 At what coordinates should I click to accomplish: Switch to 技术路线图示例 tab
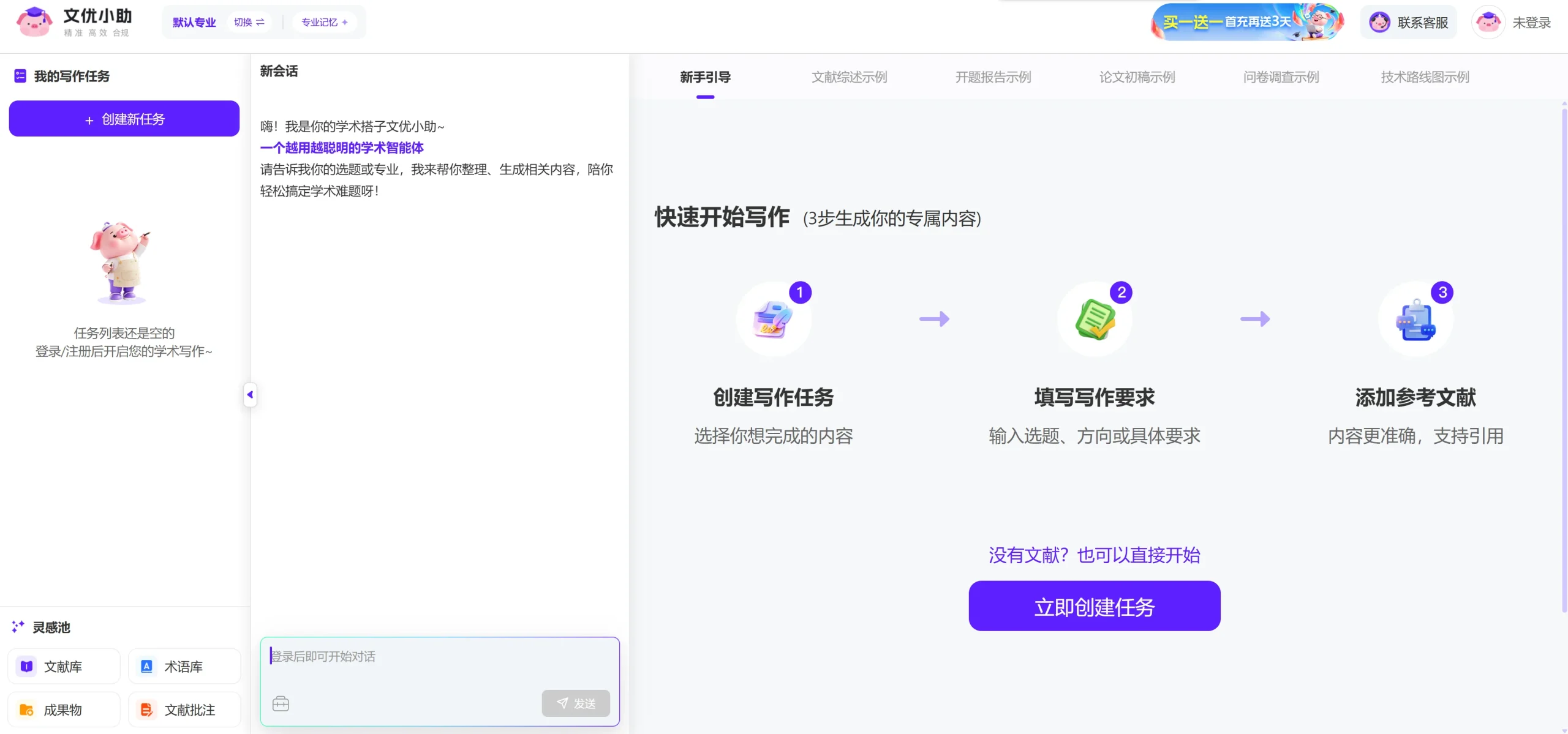point(1425,77)
